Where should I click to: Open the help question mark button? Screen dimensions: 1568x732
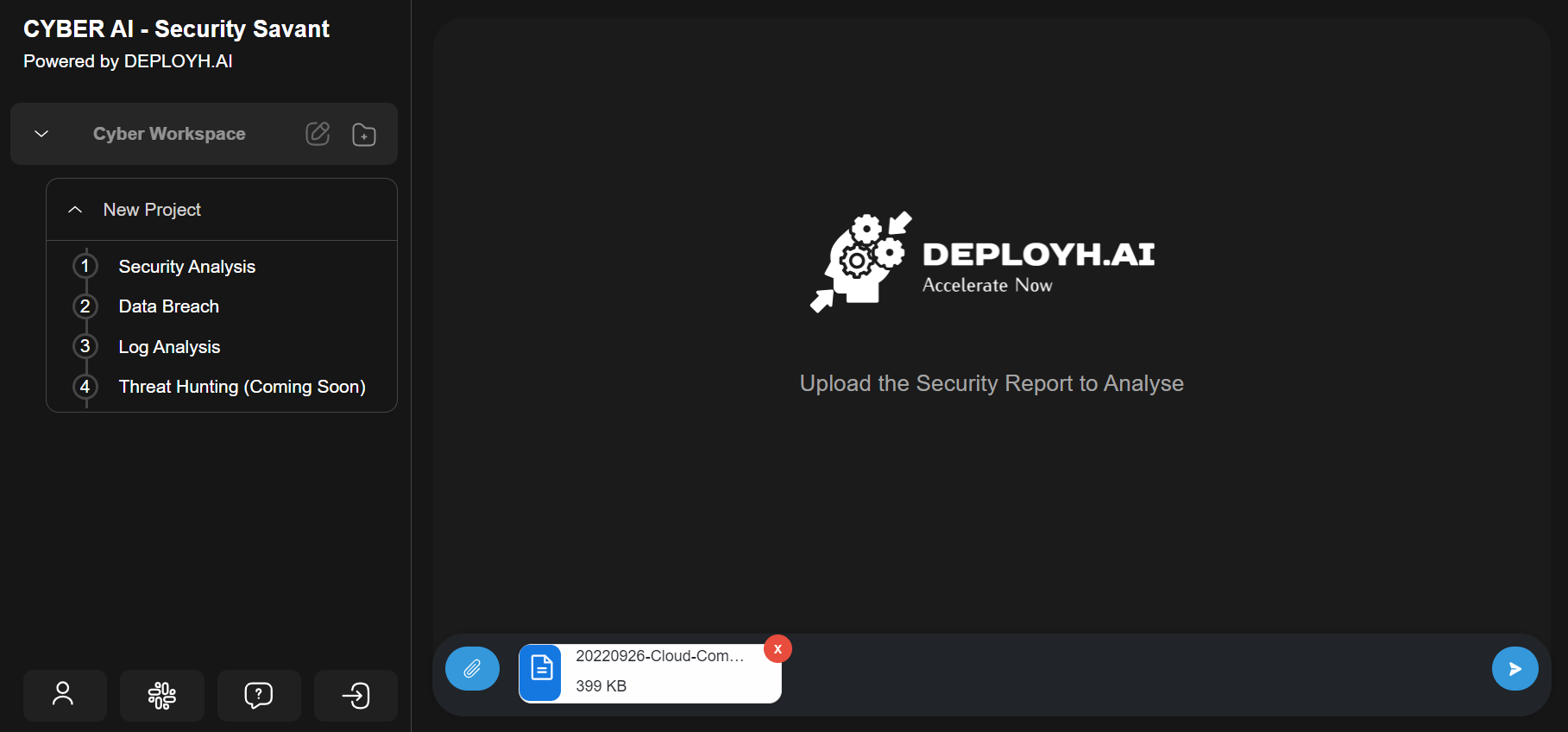[x=259, y=695]
